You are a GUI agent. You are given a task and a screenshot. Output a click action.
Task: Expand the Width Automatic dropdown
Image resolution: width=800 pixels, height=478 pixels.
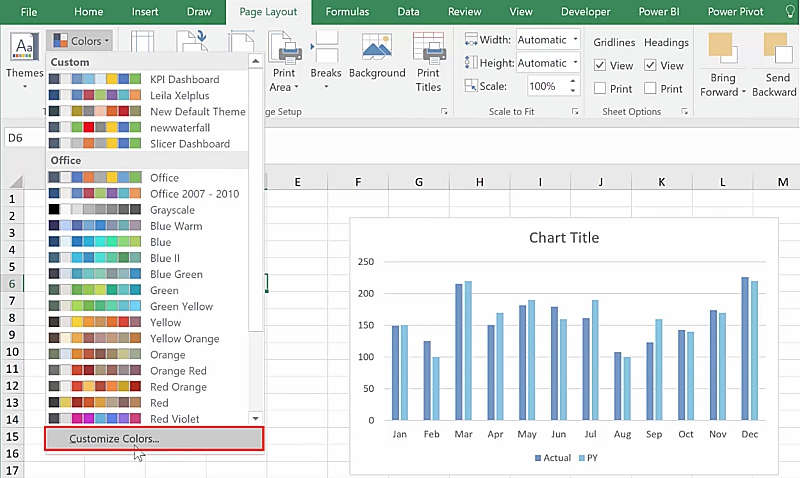click(575, 40)
